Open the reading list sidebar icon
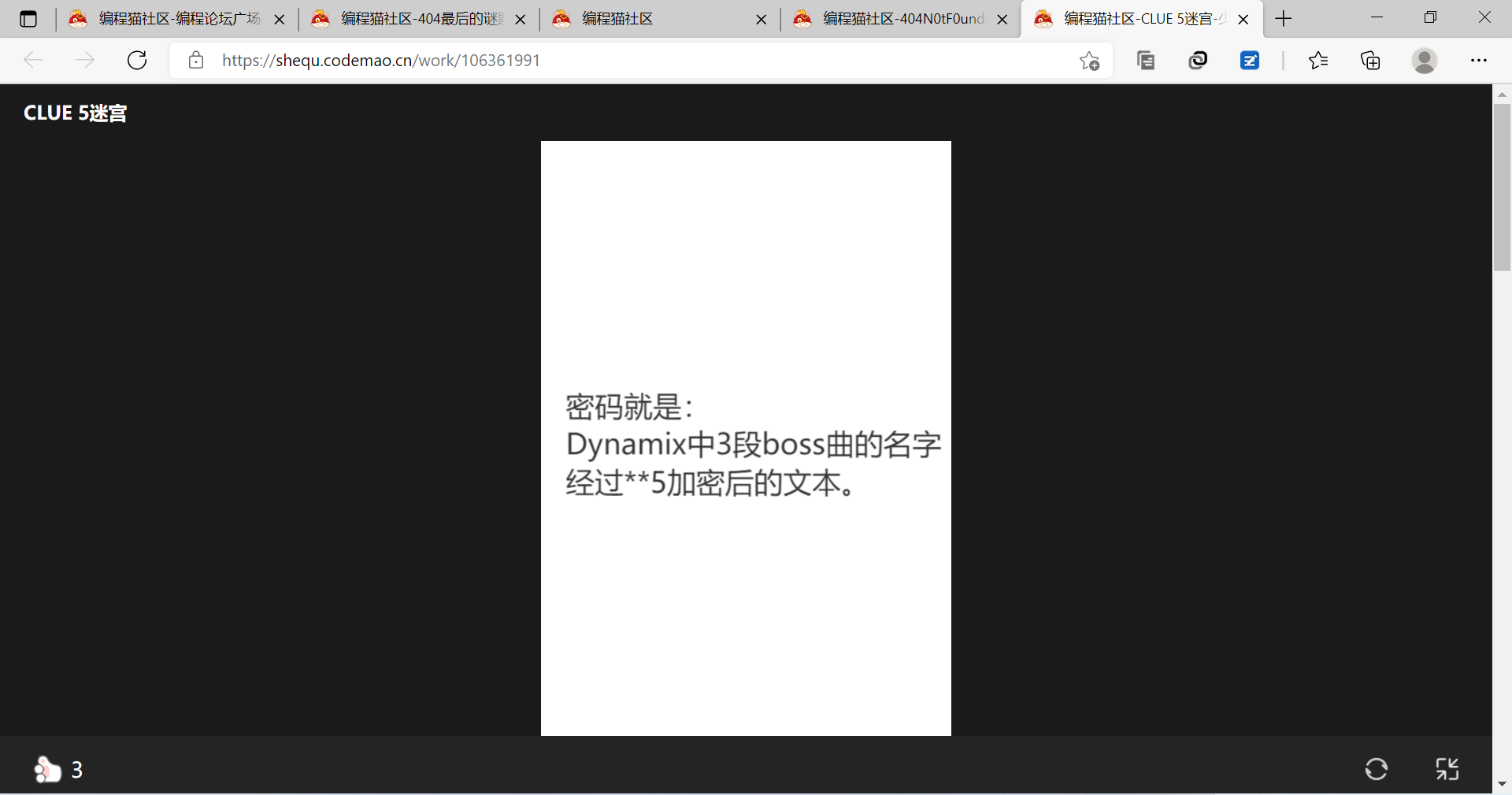1512x795 pixels. (1146, 61)
